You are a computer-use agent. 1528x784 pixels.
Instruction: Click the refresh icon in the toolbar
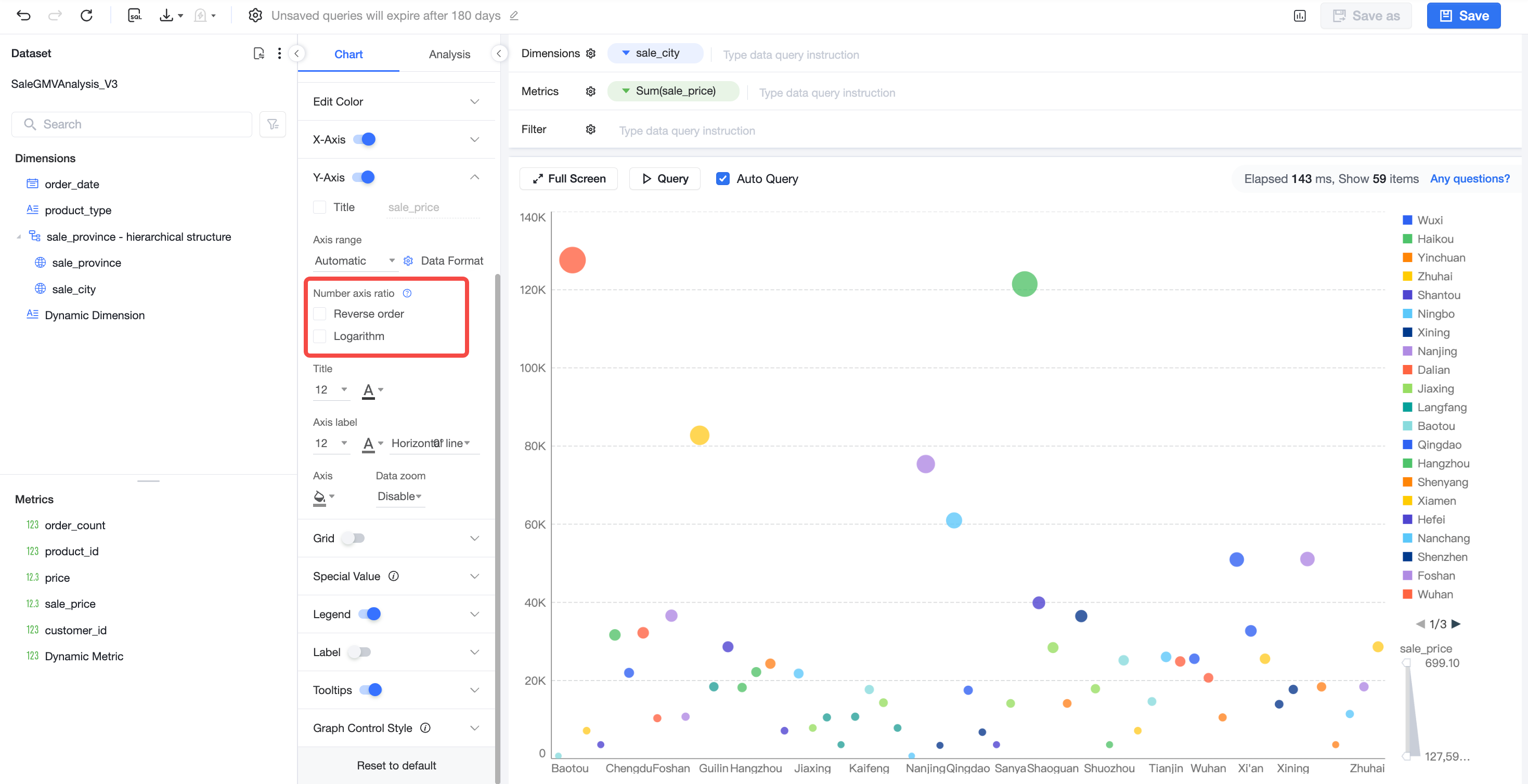[87, 16]
